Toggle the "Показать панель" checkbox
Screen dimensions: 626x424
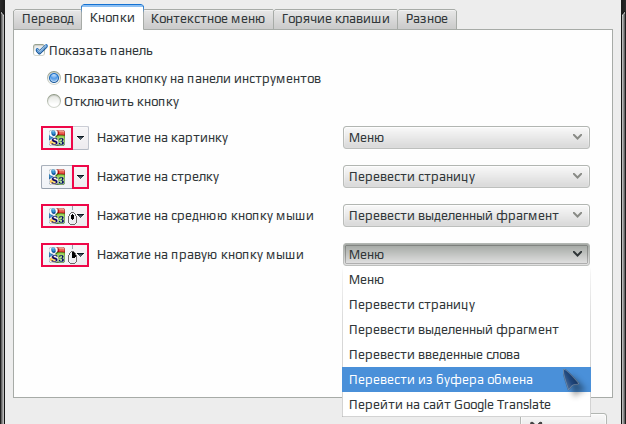click(x=40, y=50)
